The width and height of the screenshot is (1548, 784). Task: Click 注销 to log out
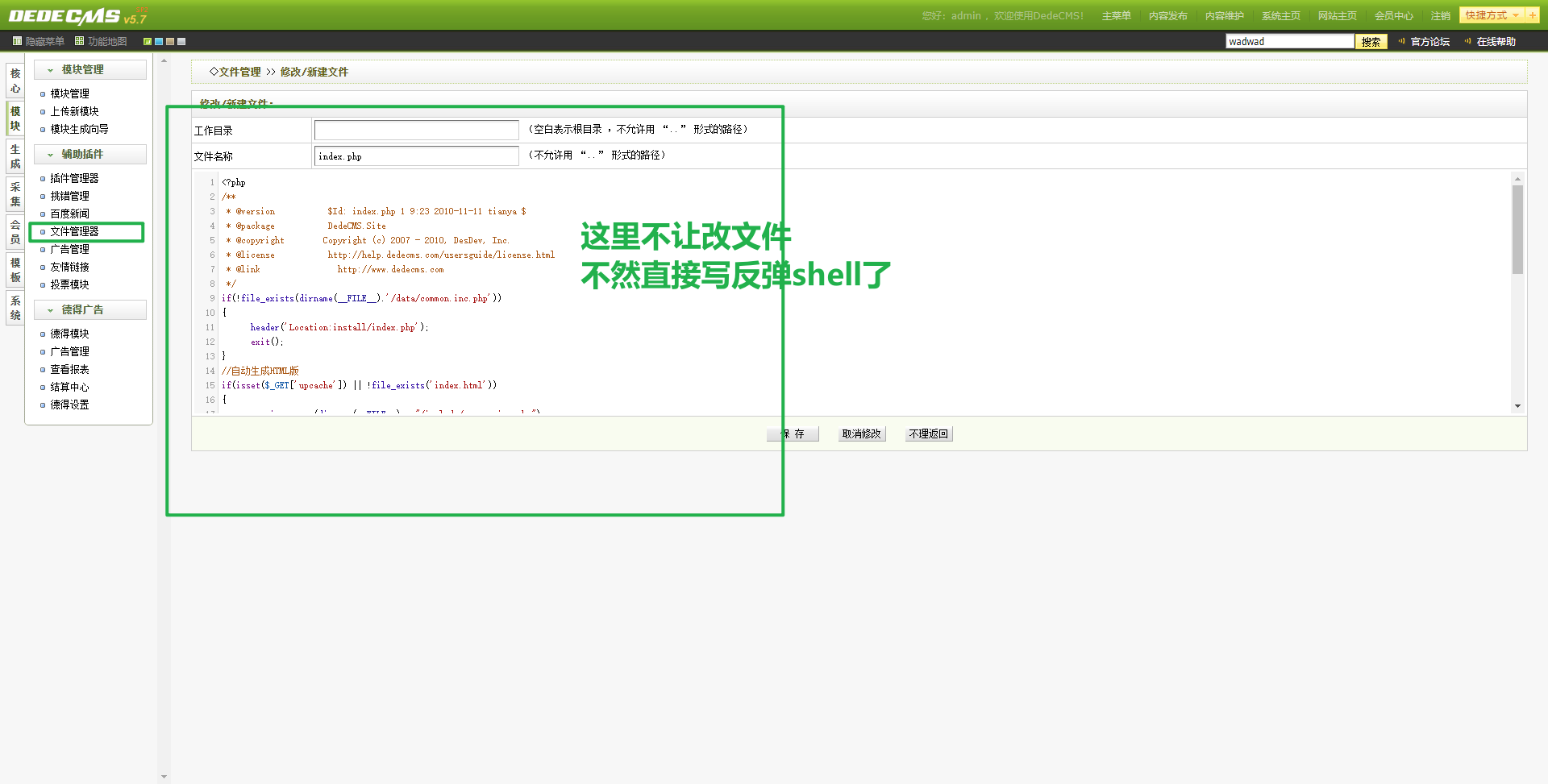tap(1440, 16)
